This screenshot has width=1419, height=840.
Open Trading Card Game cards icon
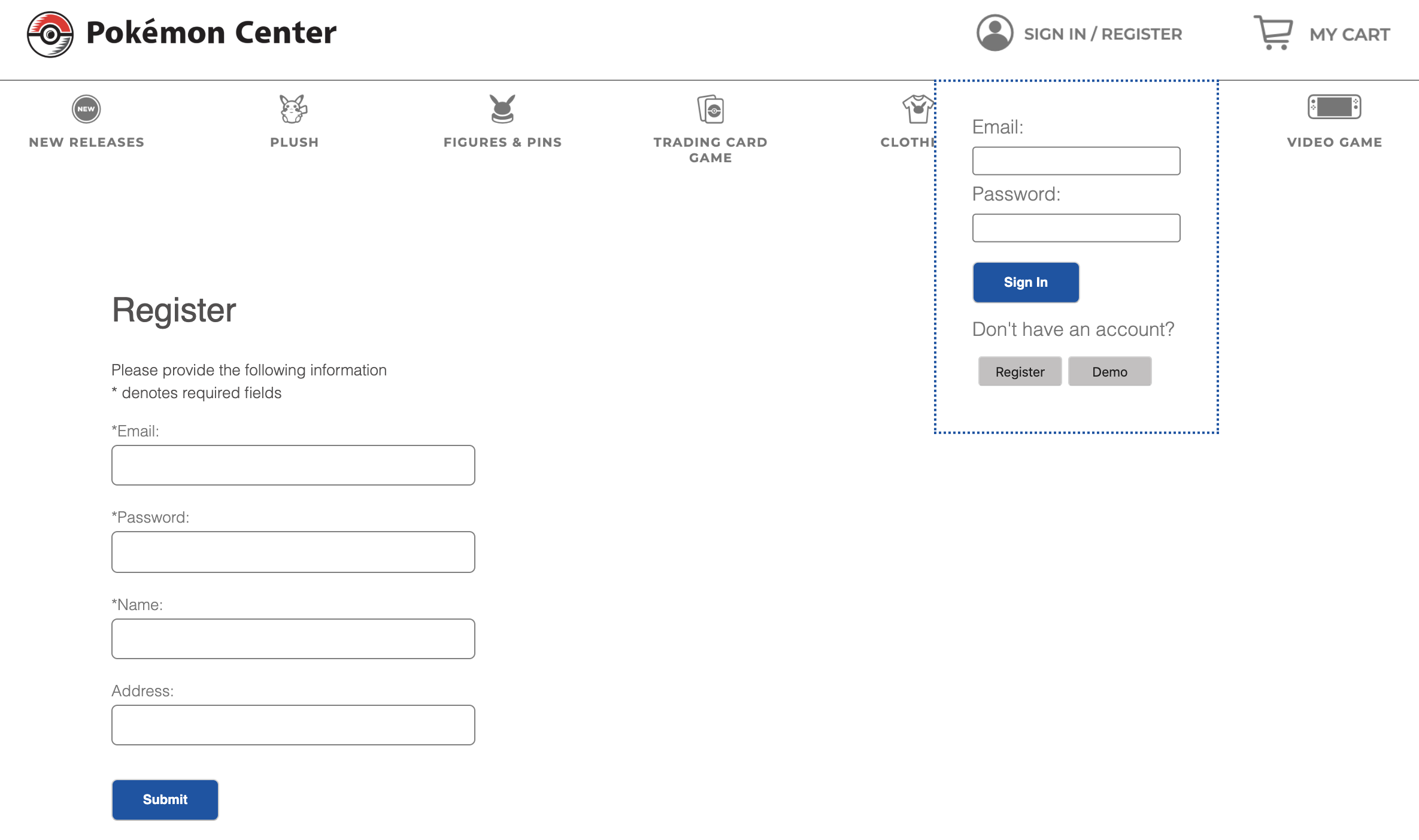pyautogui.click(x=711, y=109)
